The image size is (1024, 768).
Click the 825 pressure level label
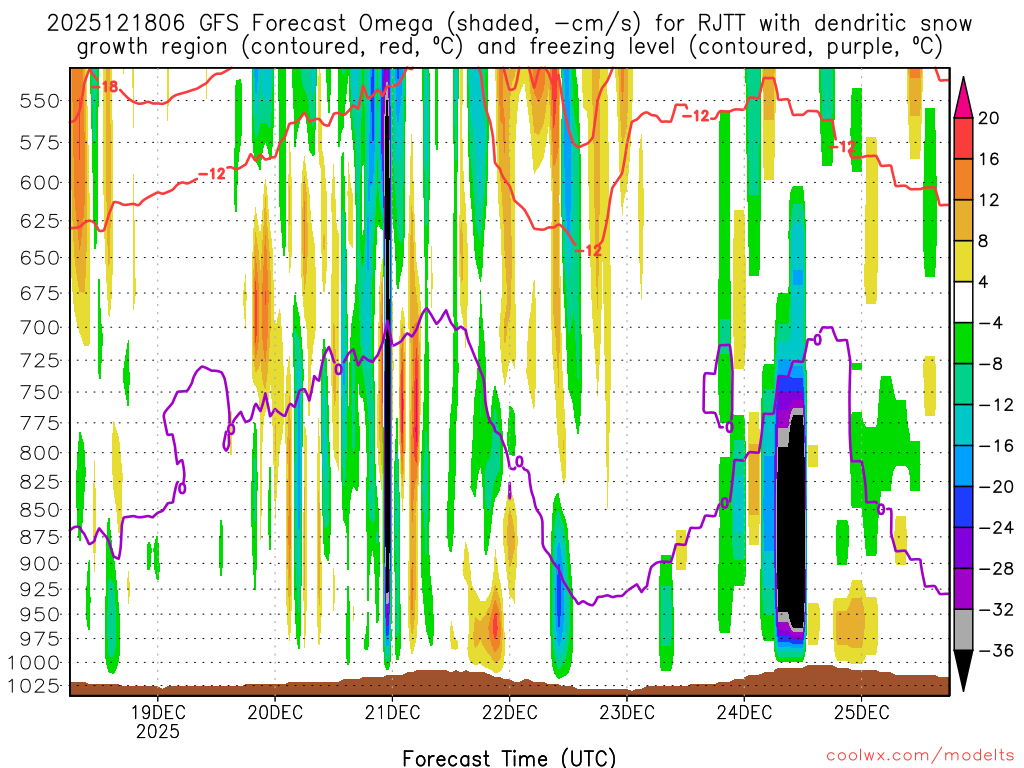pos(39,482)
